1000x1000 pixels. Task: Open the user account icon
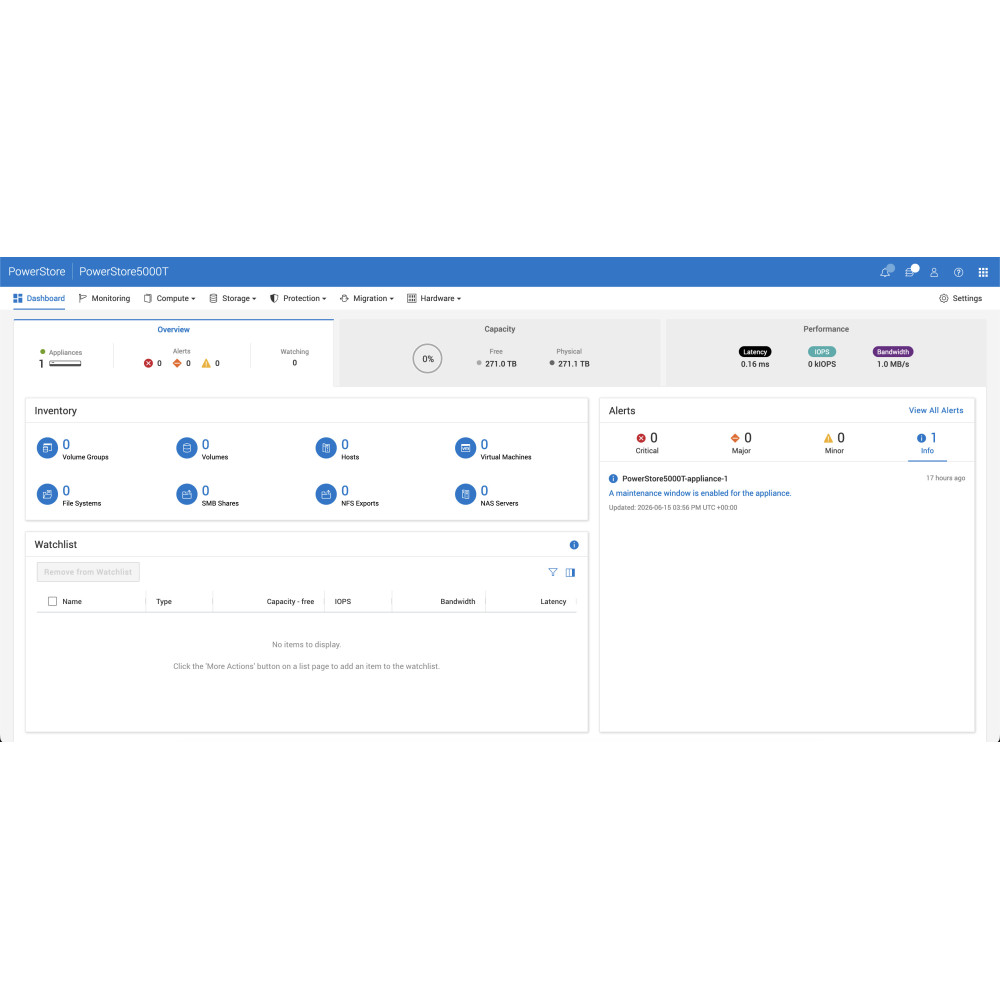tap(934, 272)
